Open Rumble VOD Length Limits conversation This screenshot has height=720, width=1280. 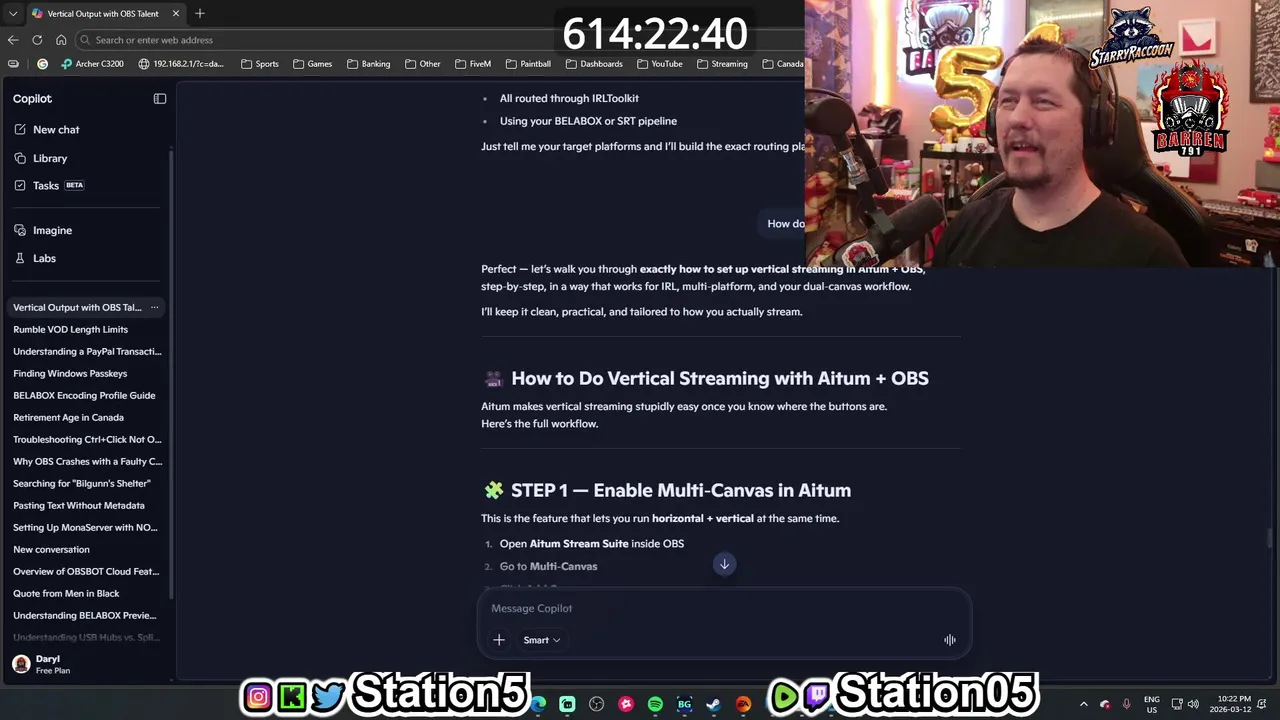[70, 329]
